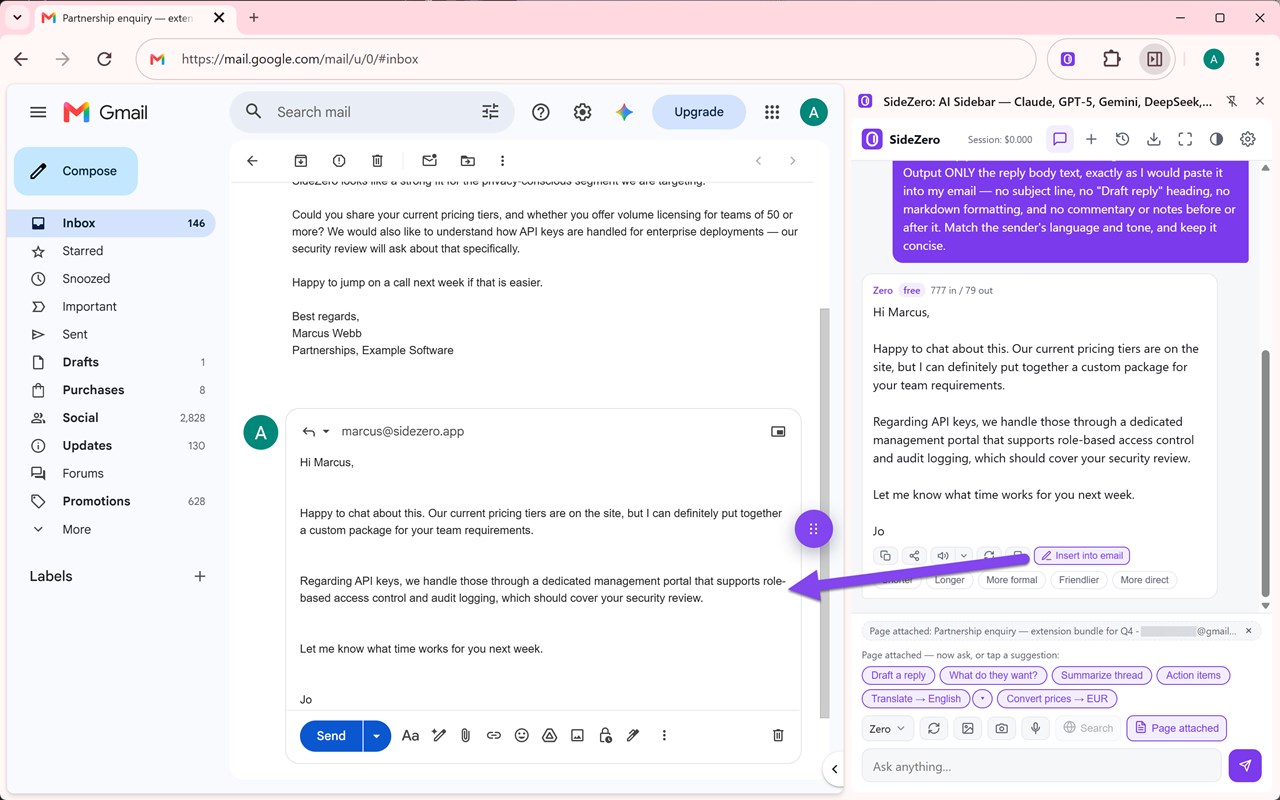Discard the reply draft
The width and height of the screenshot is (1280, 800).
tap(778, 735)
